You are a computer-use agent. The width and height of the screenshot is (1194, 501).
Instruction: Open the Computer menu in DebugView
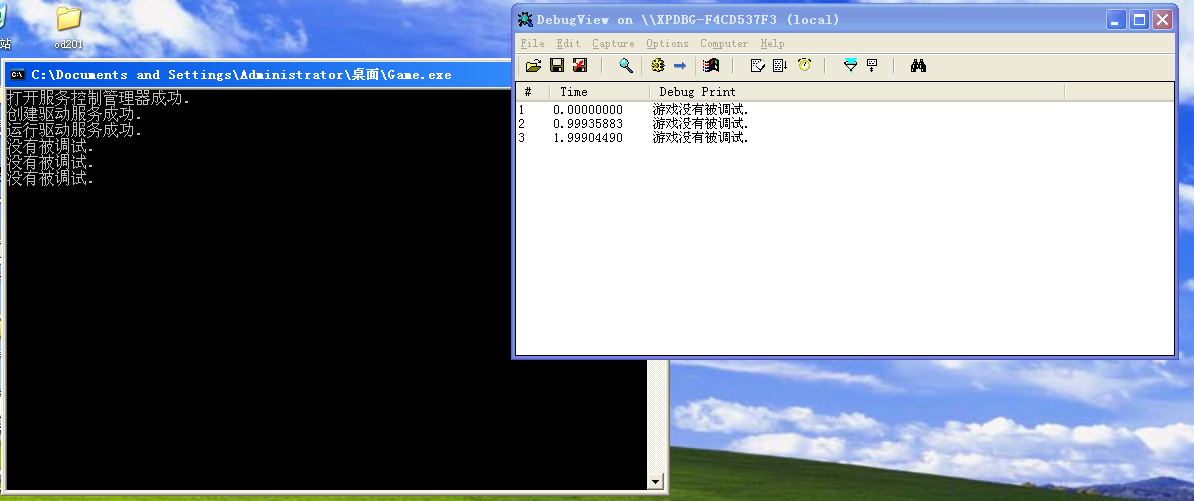coord(724,43)
